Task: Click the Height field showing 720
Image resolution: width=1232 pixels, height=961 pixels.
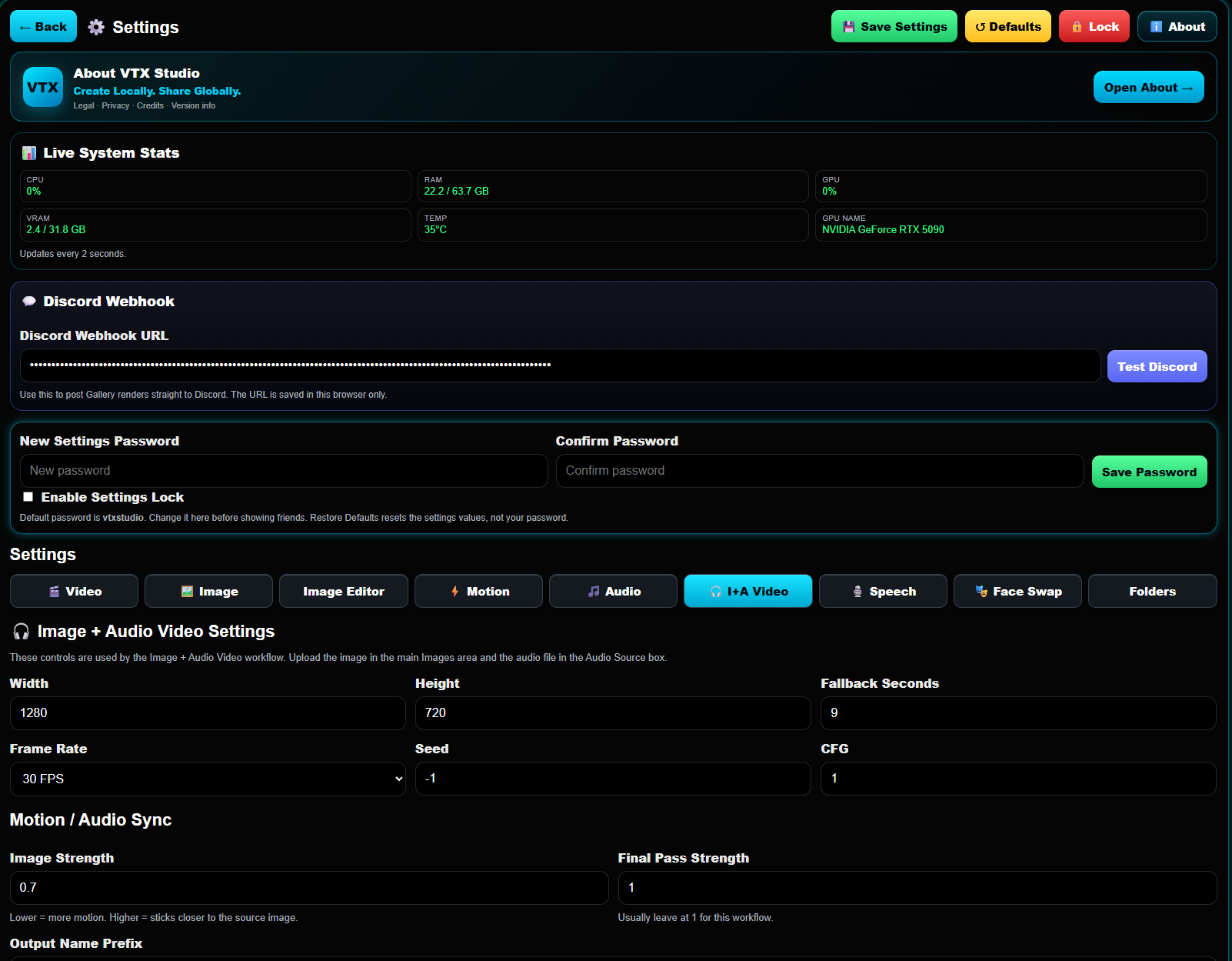Action: click(x=613, y=713)
